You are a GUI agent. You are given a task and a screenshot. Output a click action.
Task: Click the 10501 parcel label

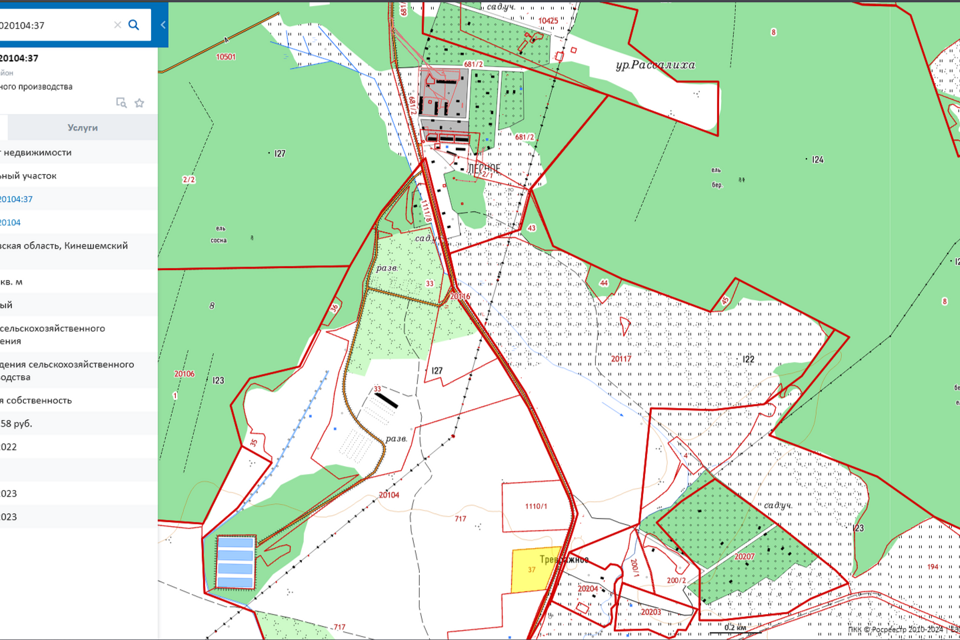pos(226,57)
